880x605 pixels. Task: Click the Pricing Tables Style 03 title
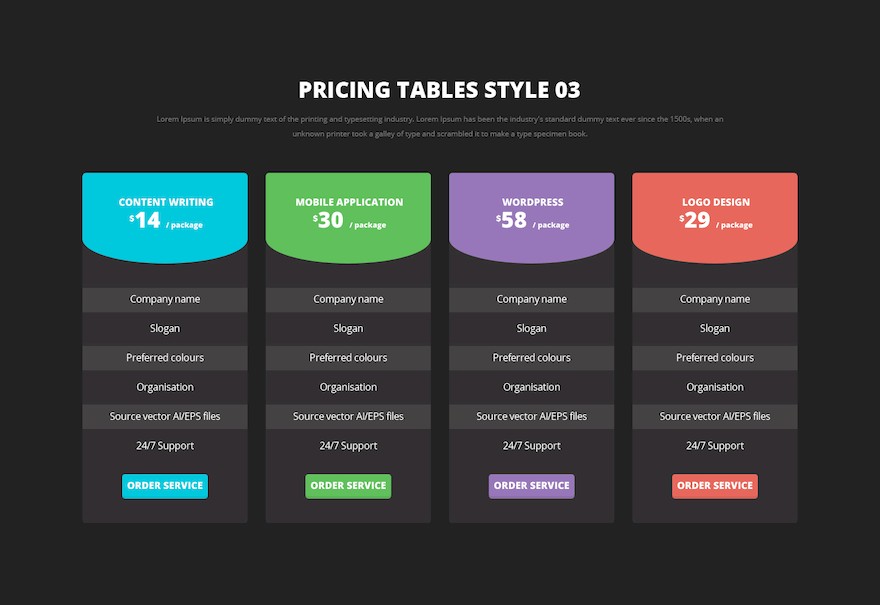point(439,90)
